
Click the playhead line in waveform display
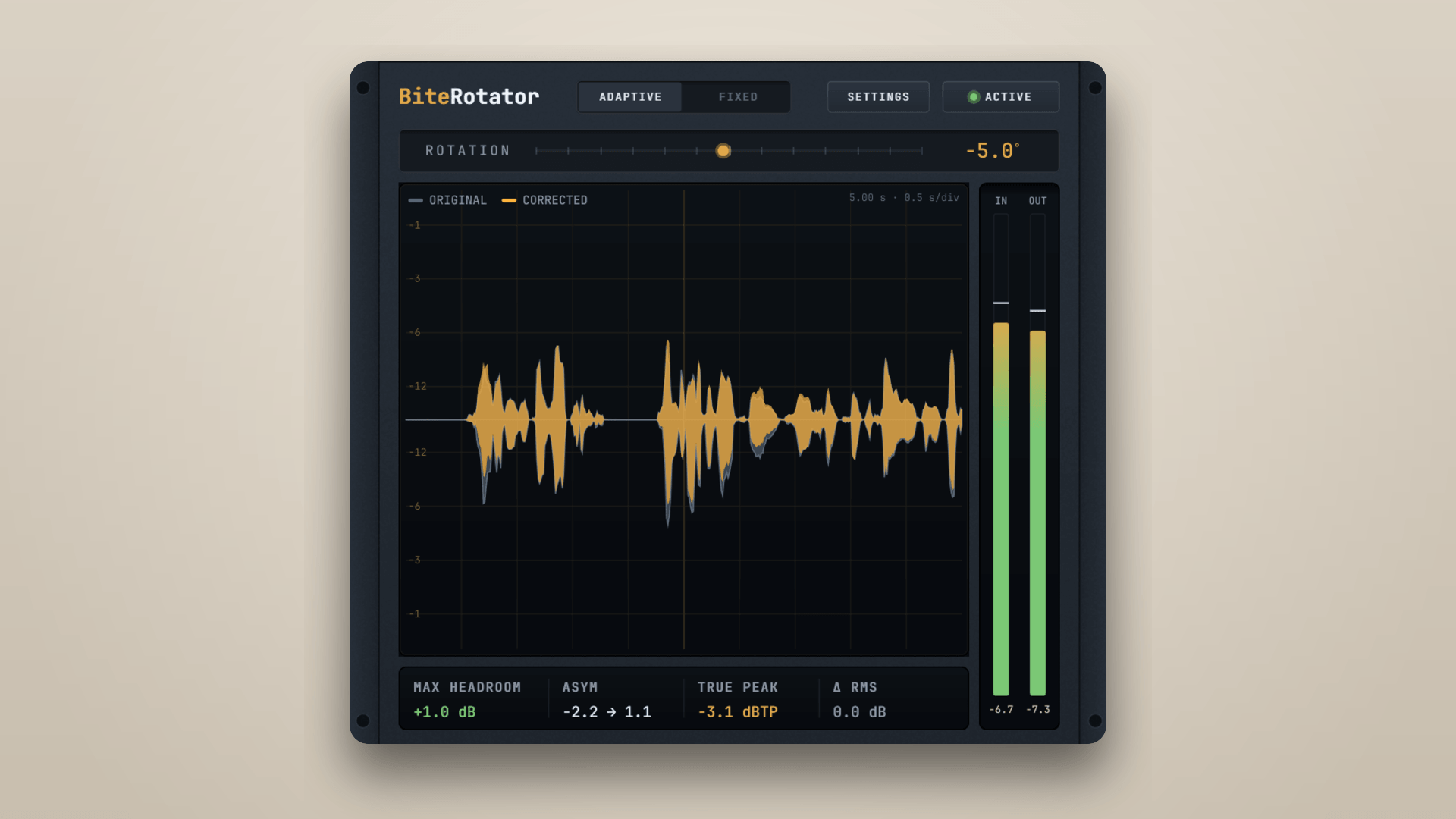(x=684, y=419)
